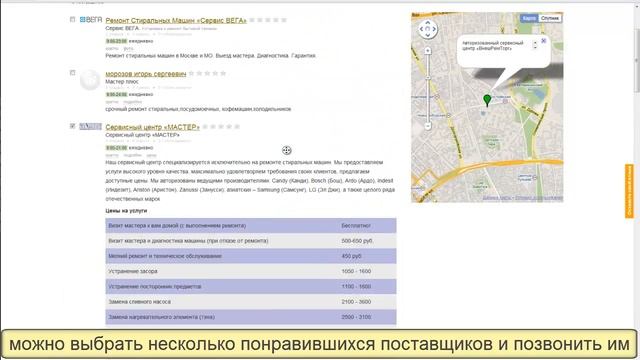
Task: Close the map info balloon
Action: coord(544,41)
